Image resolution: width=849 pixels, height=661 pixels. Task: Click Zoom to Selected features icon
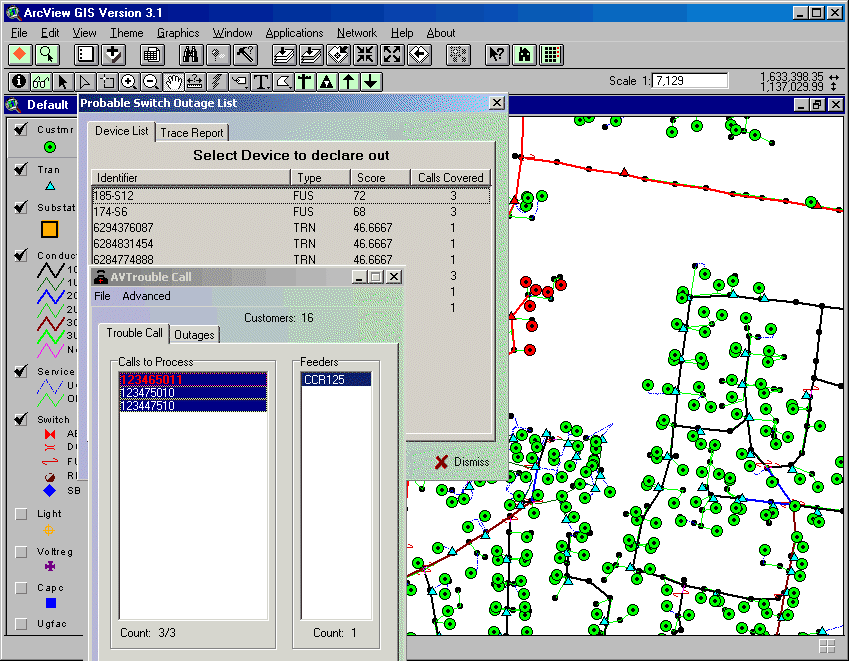tap(338, 55)
